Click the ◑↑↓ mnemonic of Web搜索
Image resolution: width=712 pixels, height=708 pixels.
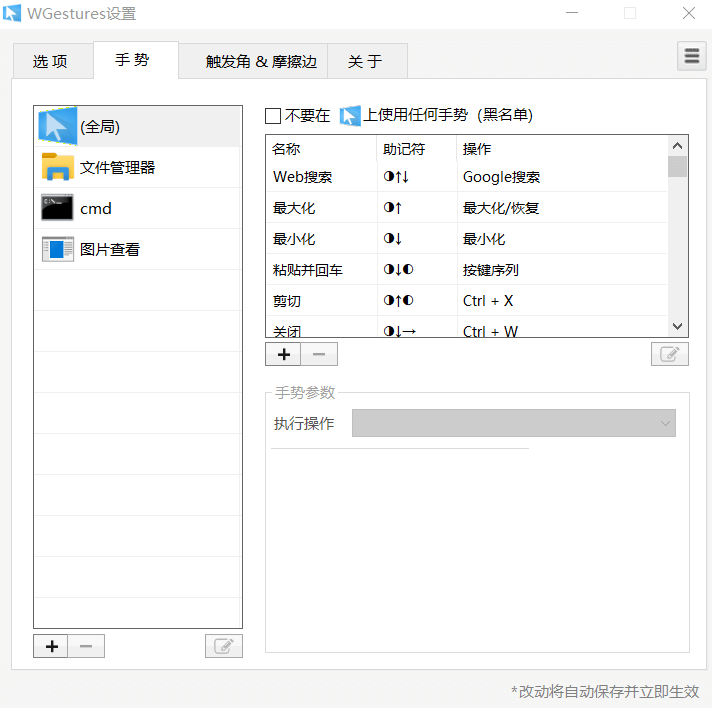(396, 177)
